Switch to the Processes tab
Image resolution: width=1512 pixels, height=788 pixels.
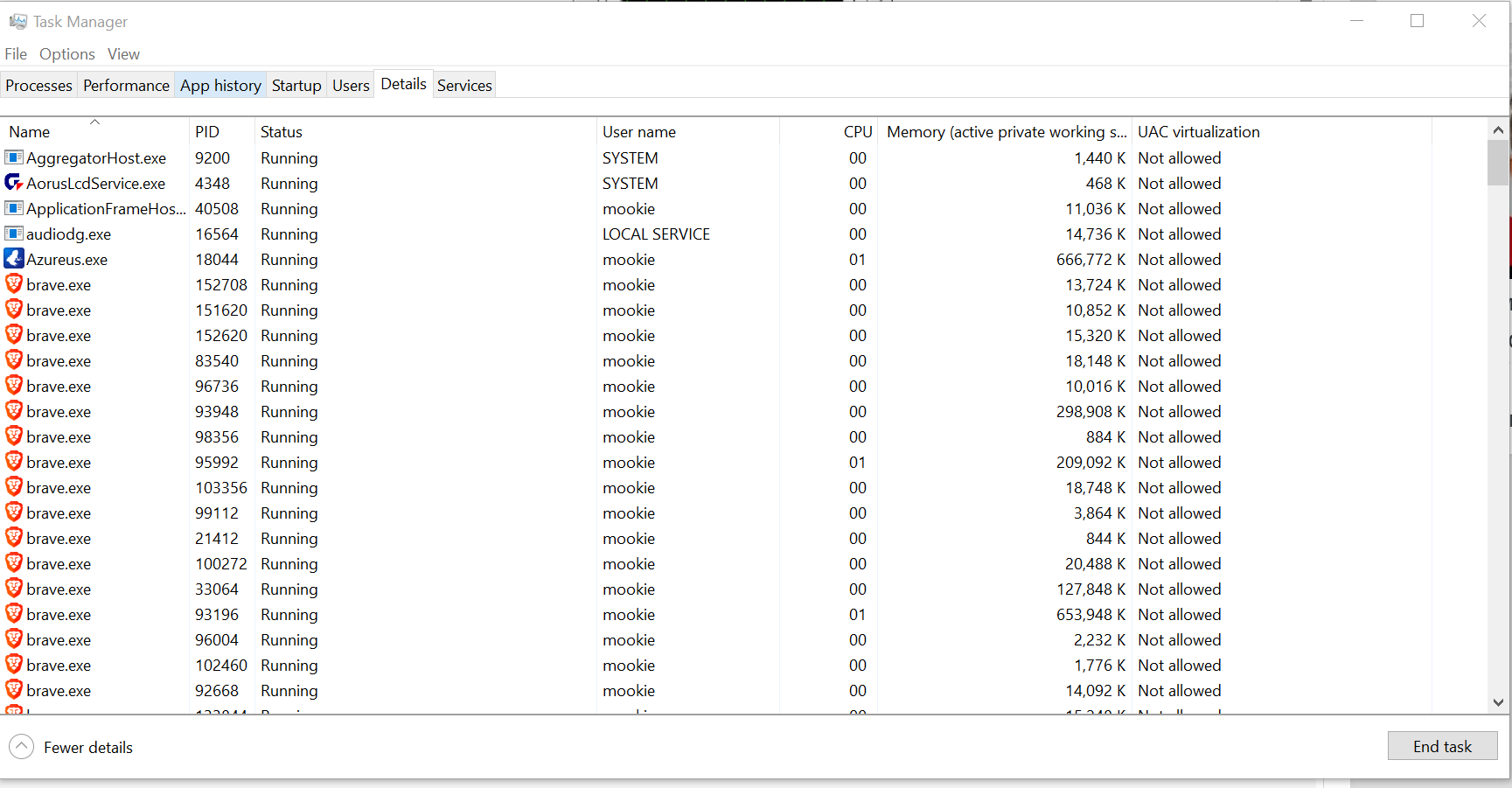(x=38, y=85)
